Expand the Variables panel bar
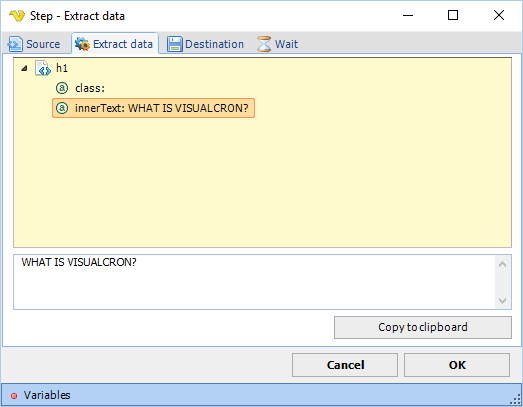 pos(262,395)
